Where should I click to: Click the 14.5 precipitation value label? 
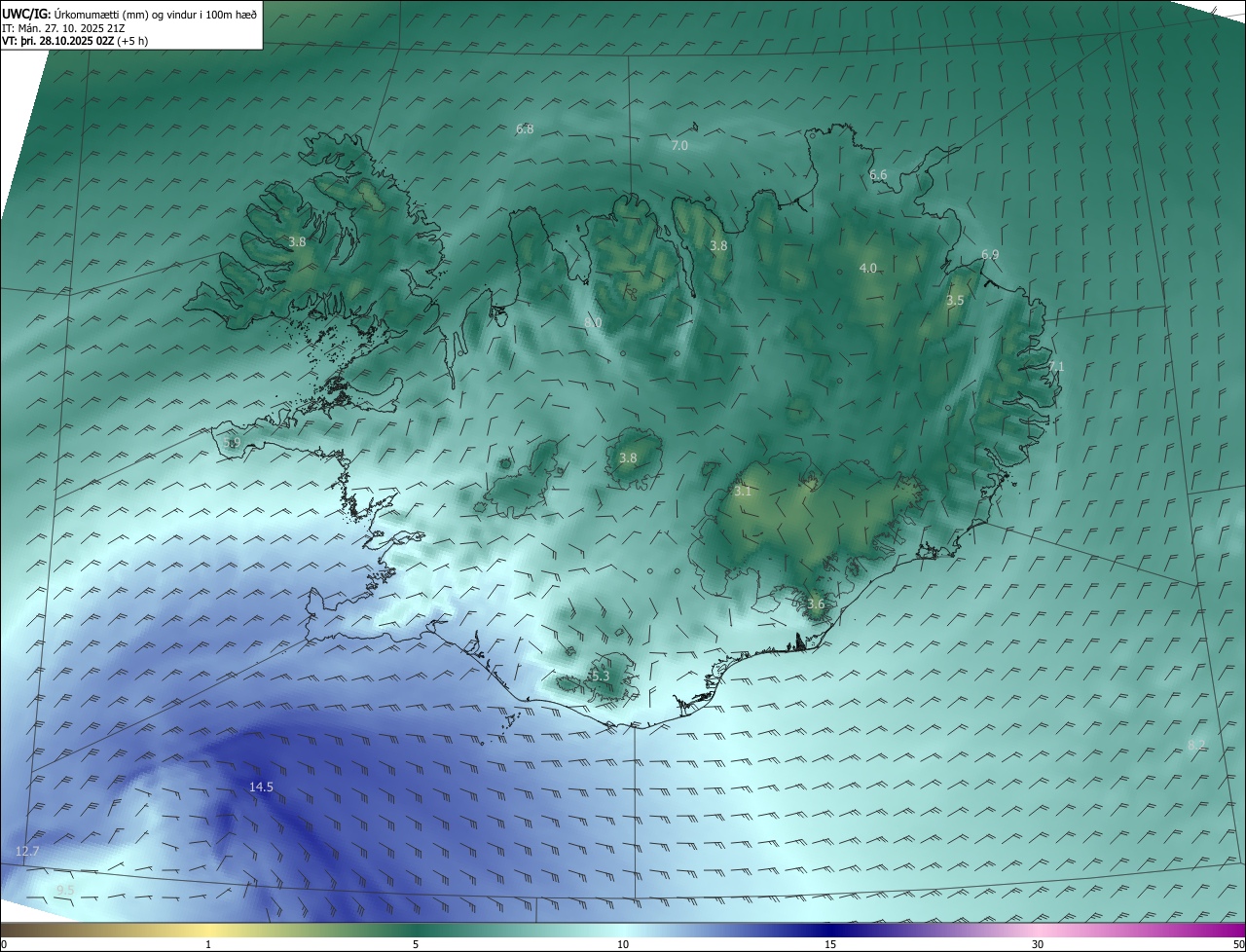pos(261,787)
